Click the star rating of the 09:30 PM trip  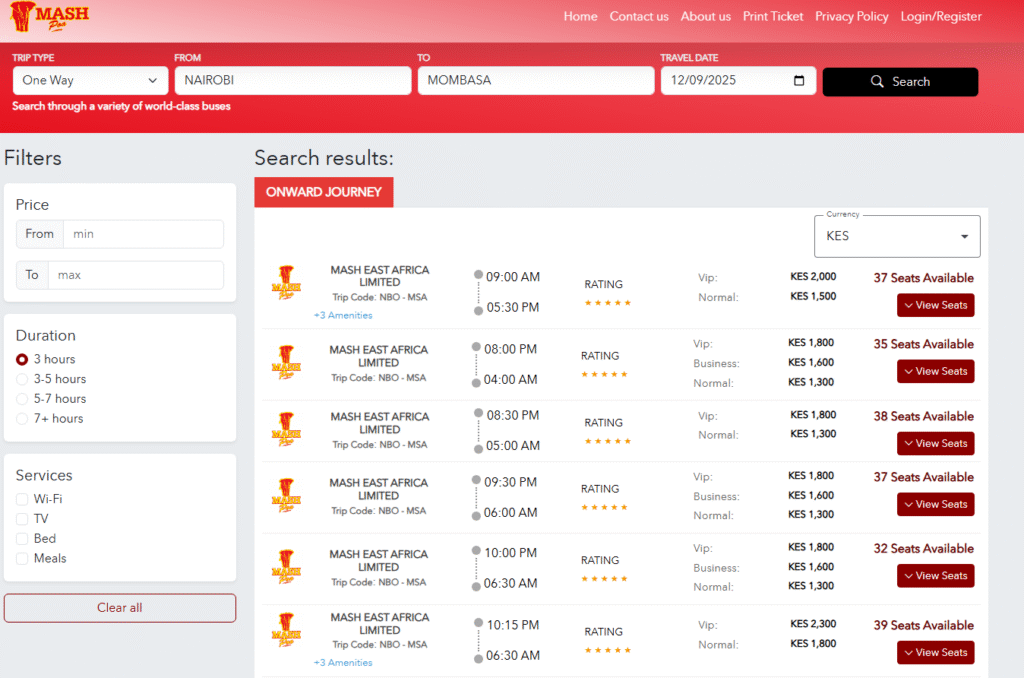604,508
